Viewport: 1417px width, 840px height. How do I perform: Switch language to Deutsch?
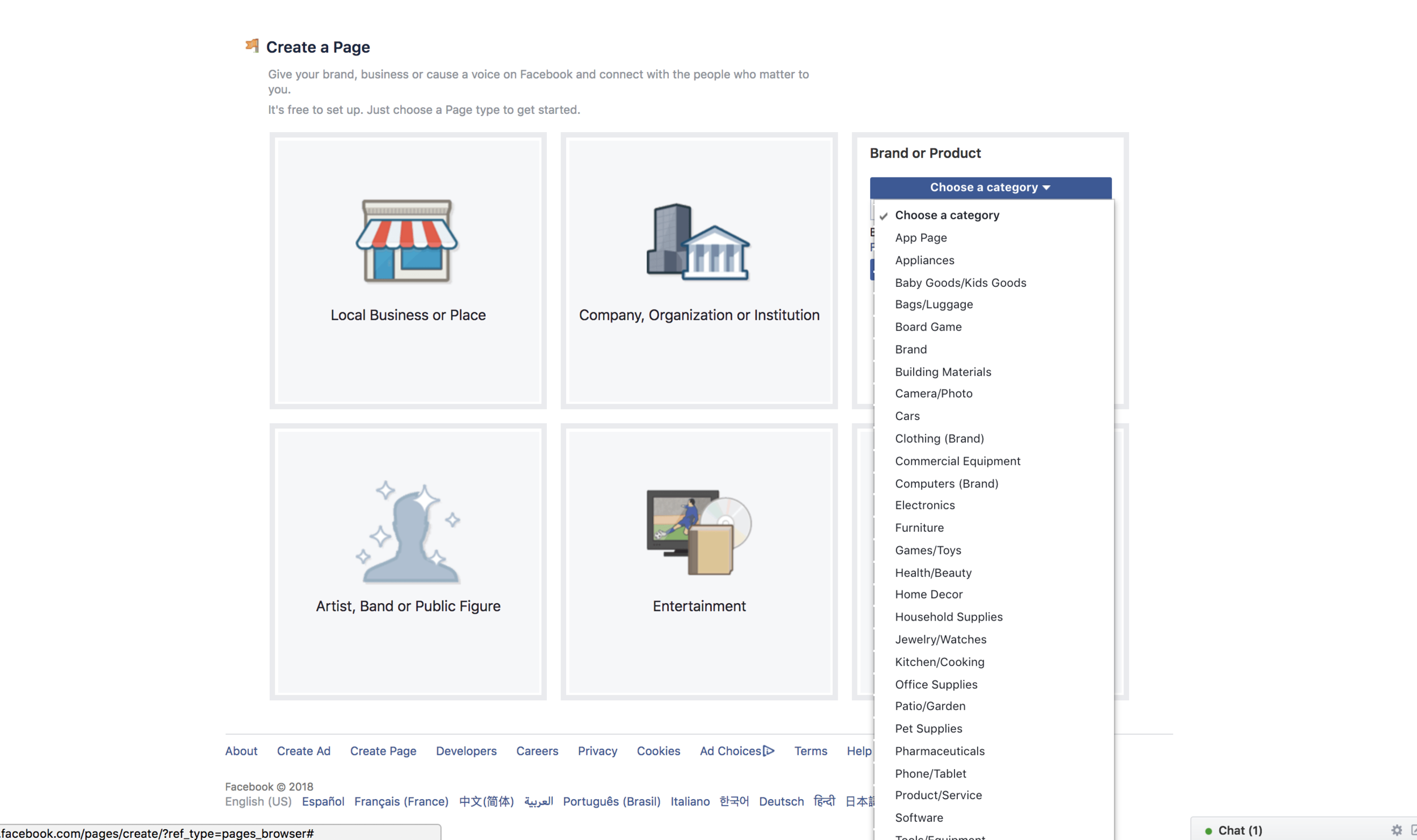tap(781, 801)
